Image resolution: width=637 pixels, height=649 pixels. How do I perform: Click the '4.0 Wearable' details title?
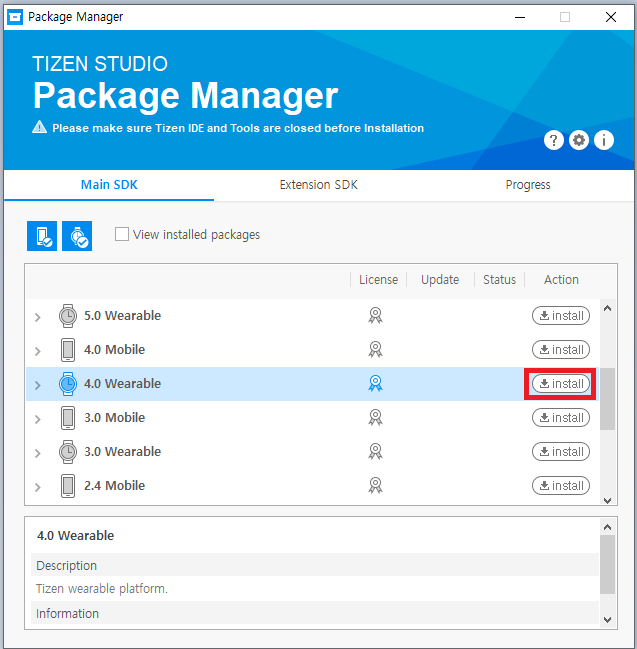tap(75, 536)
